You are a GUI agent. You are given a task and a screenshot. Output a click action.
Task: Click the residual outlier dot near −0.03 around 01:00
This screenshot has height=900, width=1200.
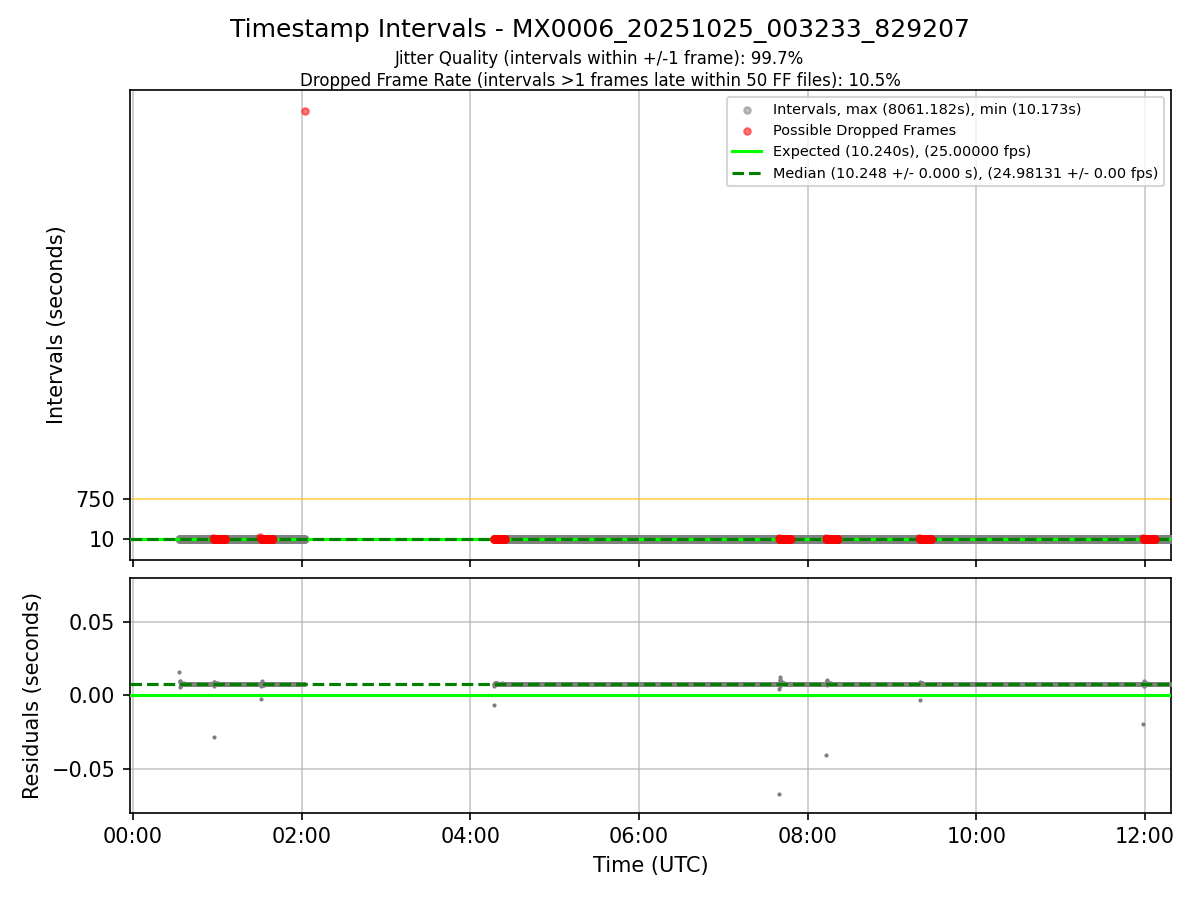click(214, 737)
